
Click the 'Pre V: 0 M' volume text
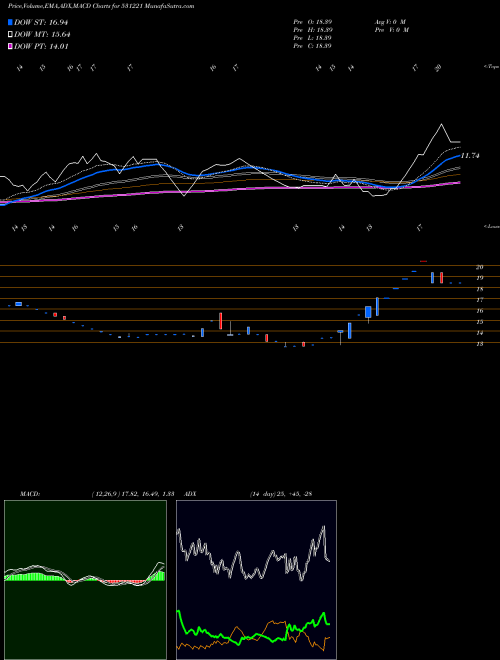[392, 30]
